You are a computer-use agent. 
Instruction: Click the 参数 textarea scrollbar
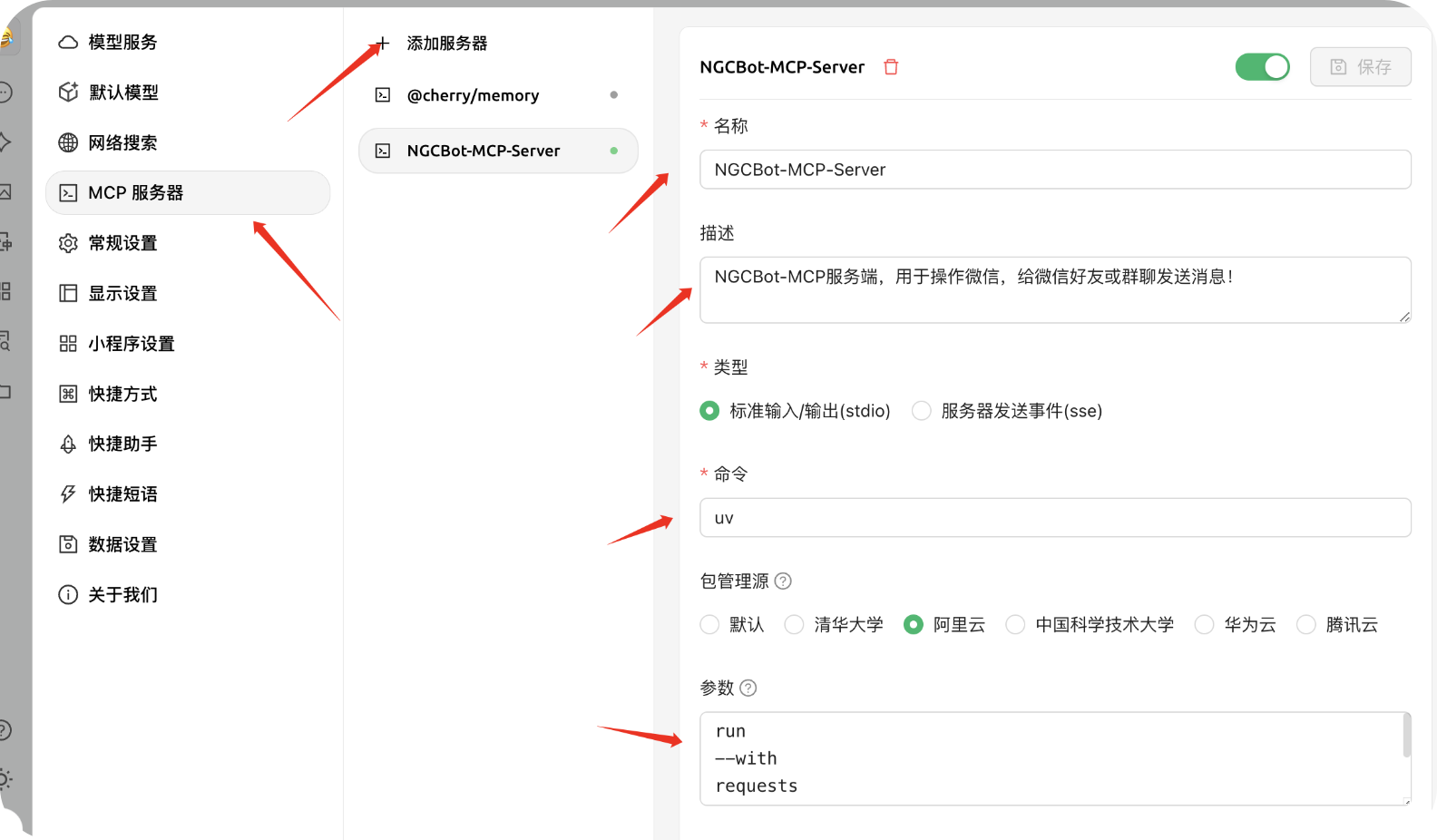pyautogui.click(x=1407, y=735)
